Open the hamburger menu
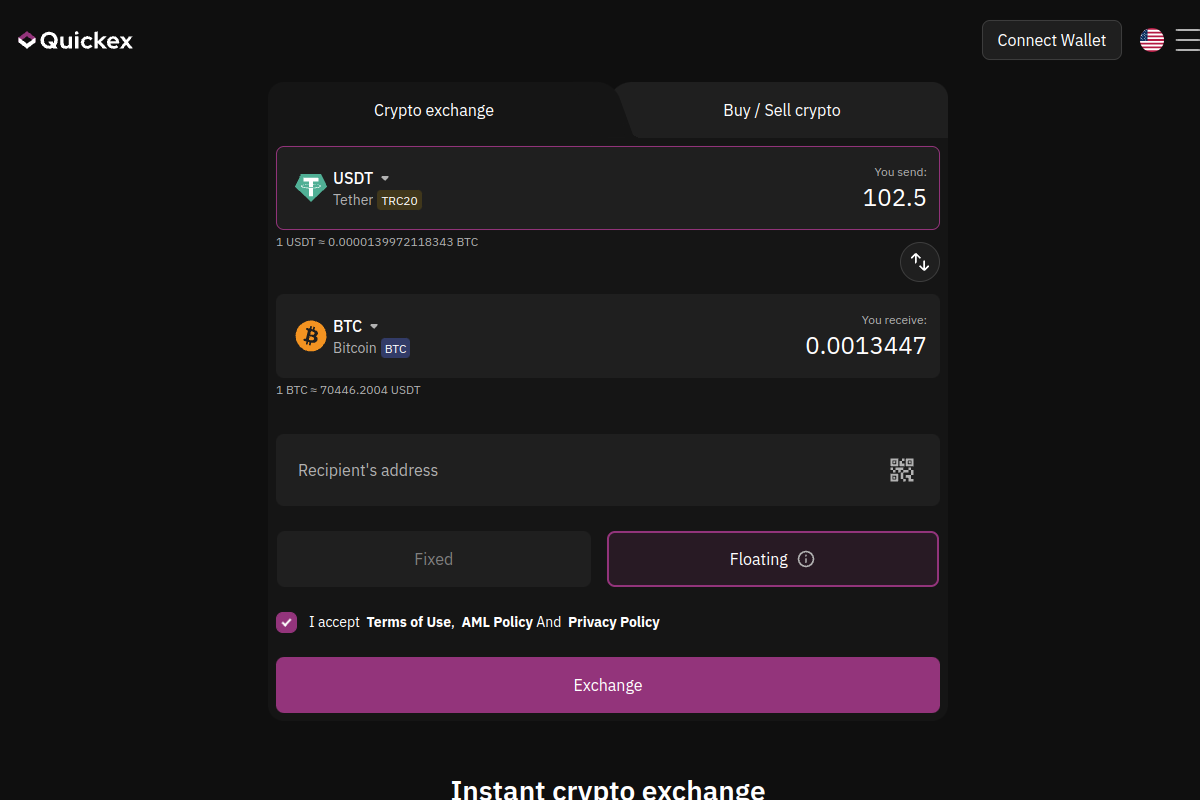1200x800 pixels. [x=1188, y=40]
